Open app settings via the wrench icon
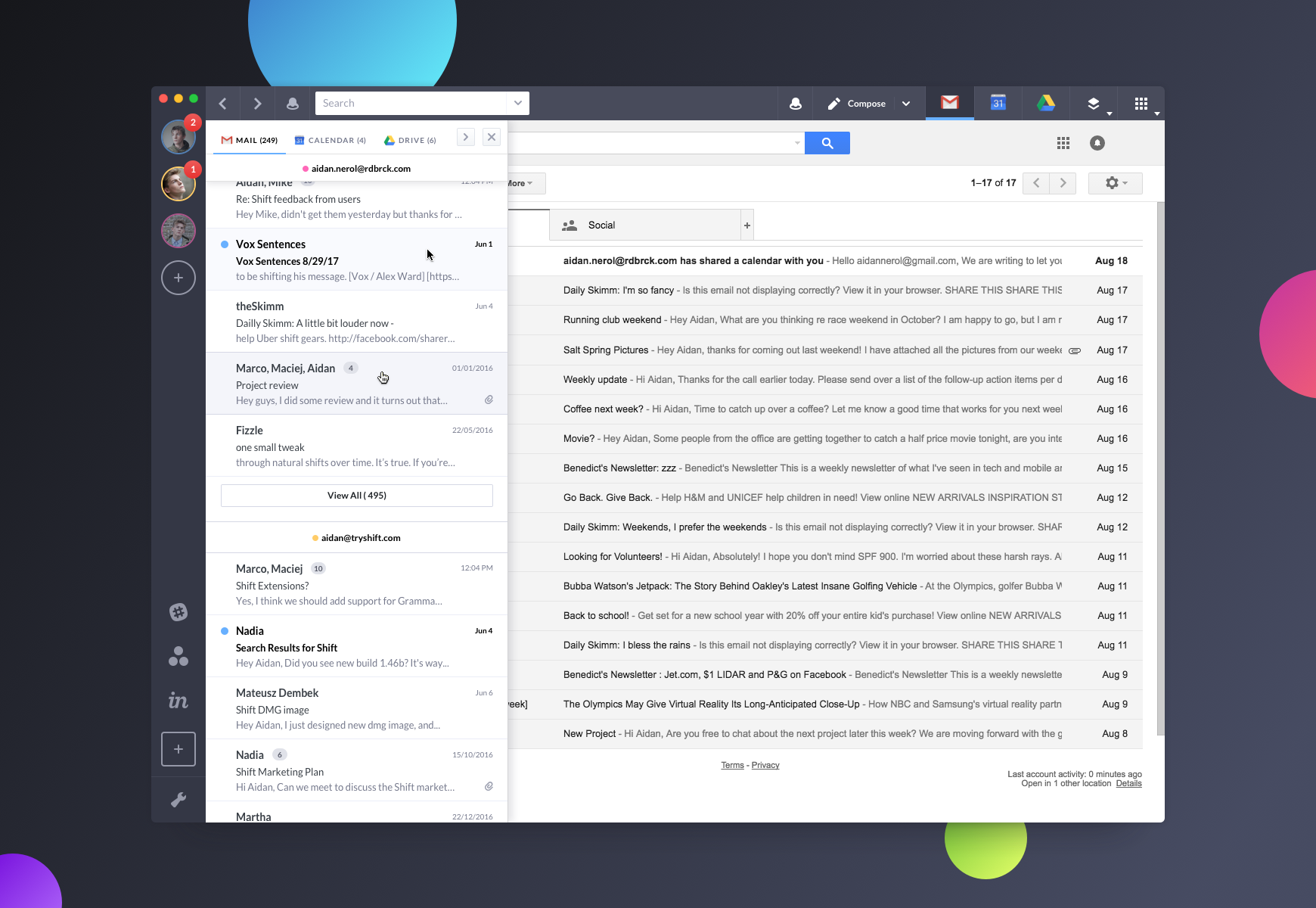 (178, 799)
